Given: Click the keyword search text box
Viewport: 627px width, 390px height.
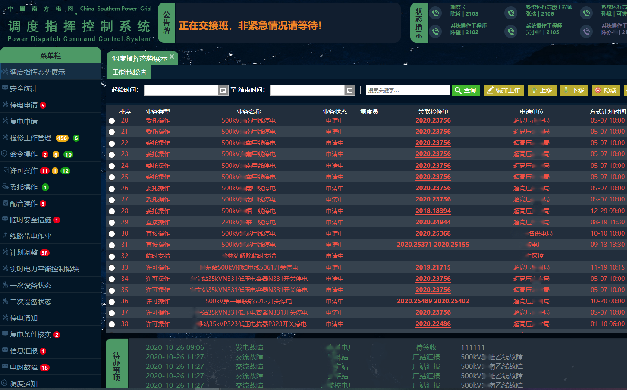Looking at the screenshot, I should click(407, 90).
